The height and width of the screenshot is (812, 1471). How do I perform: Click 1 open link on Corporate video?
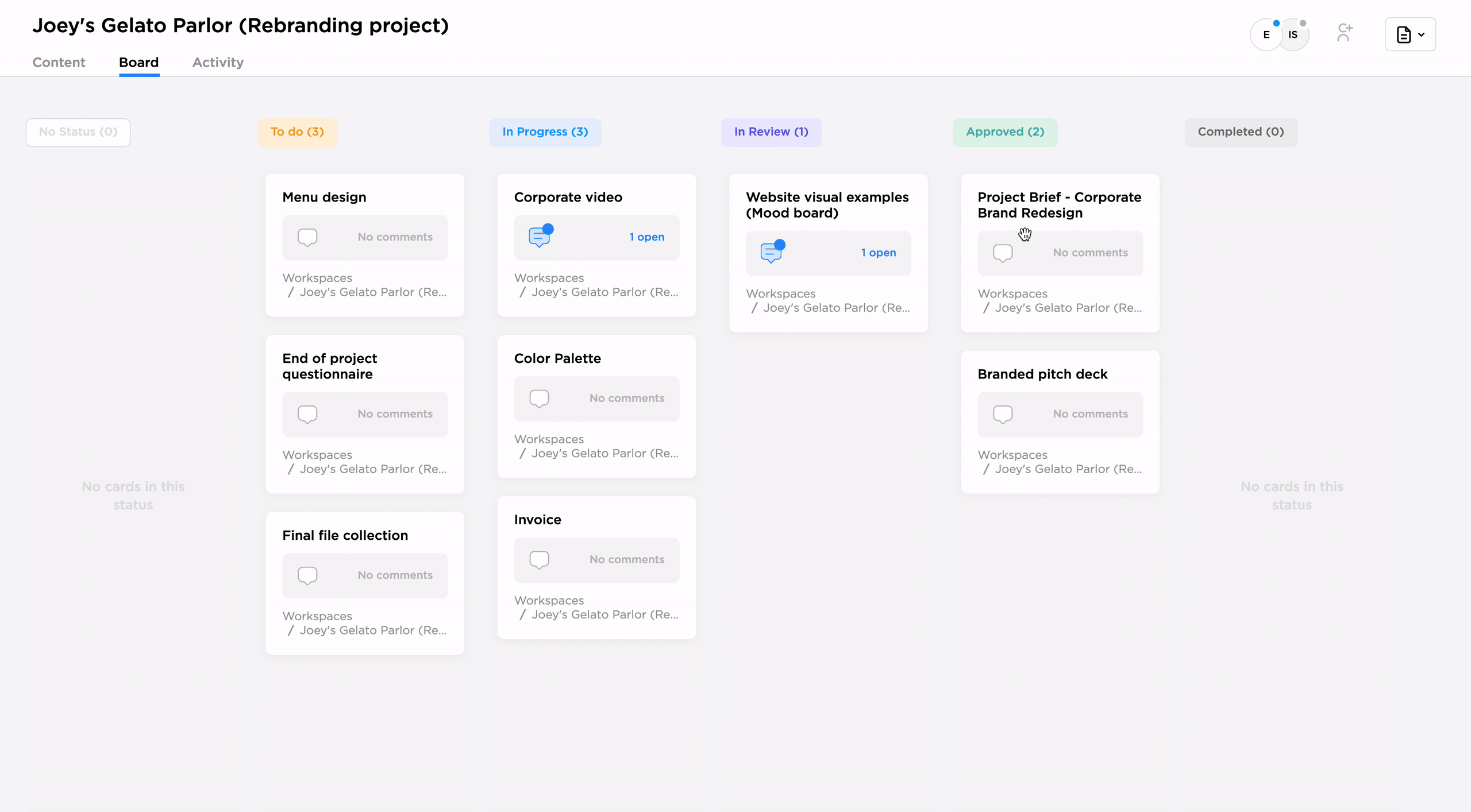click(646, 237)
